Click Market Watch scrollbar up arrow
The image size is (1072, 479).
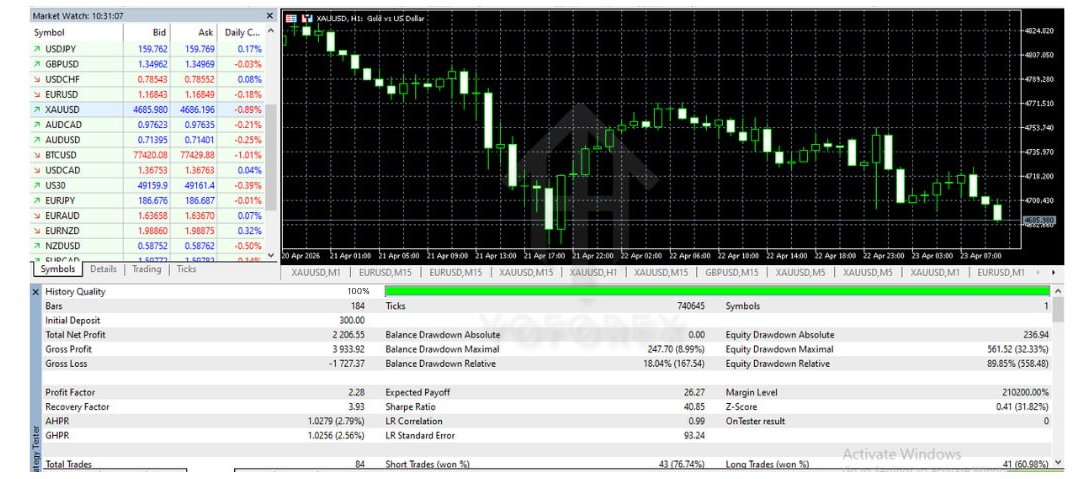click(x=271, y=31)
